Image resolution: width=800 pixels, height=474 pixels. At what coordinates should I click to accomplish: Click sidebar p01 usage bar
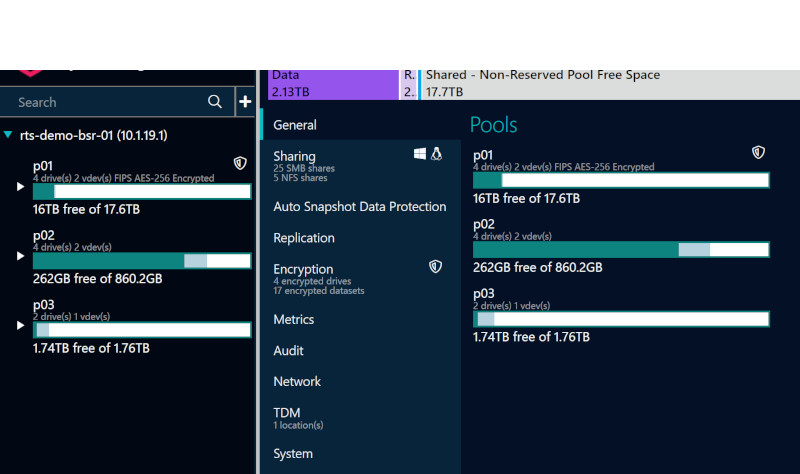click(x=142, y=191)
